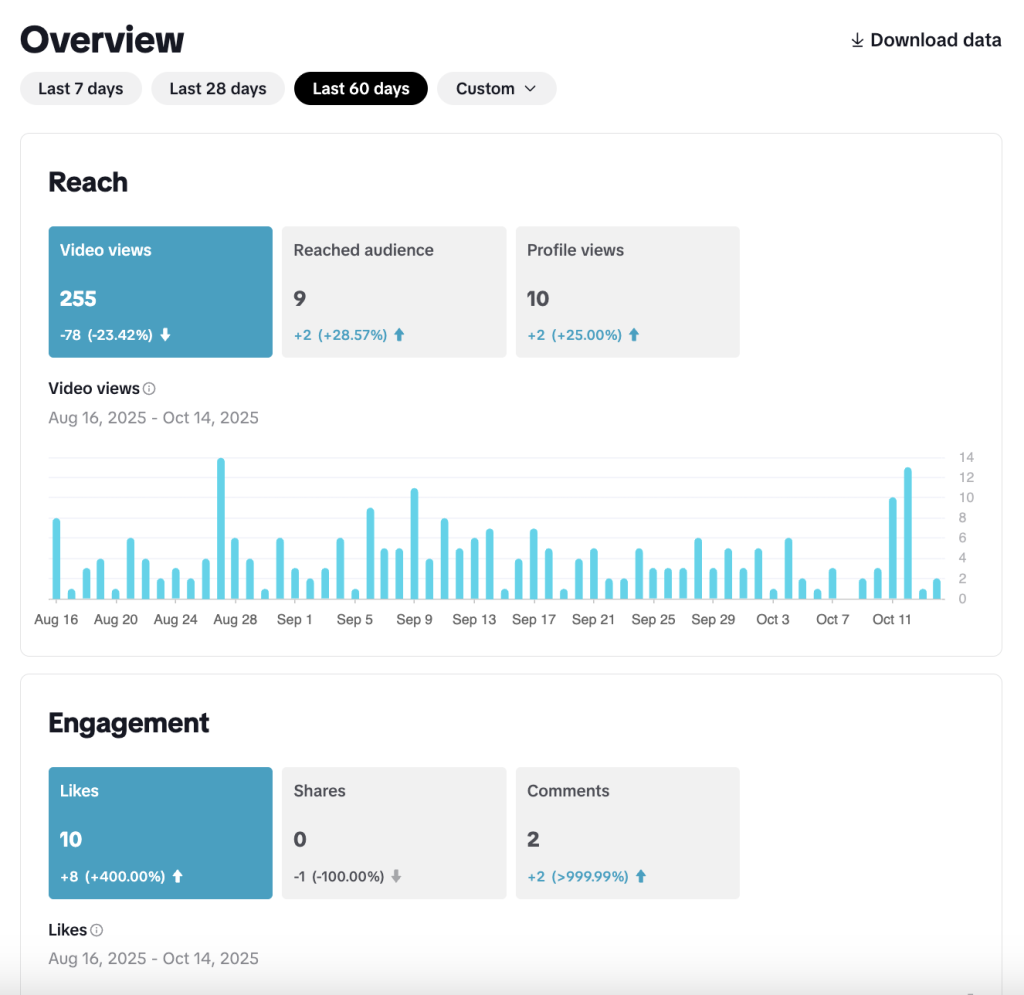View the Comments engagement card
Screen dimensions: 1024x995
627,832
